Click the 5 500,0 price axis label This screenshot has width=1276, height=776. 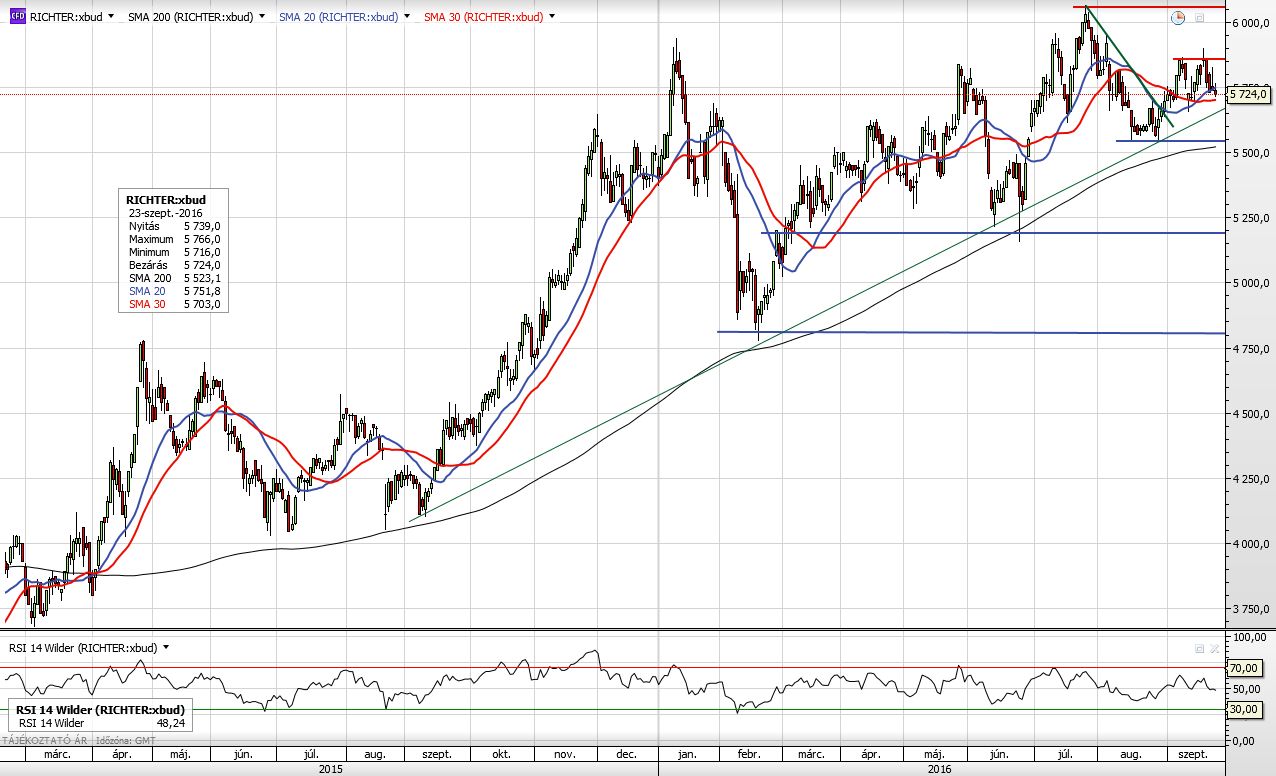tap(1251, 153)
